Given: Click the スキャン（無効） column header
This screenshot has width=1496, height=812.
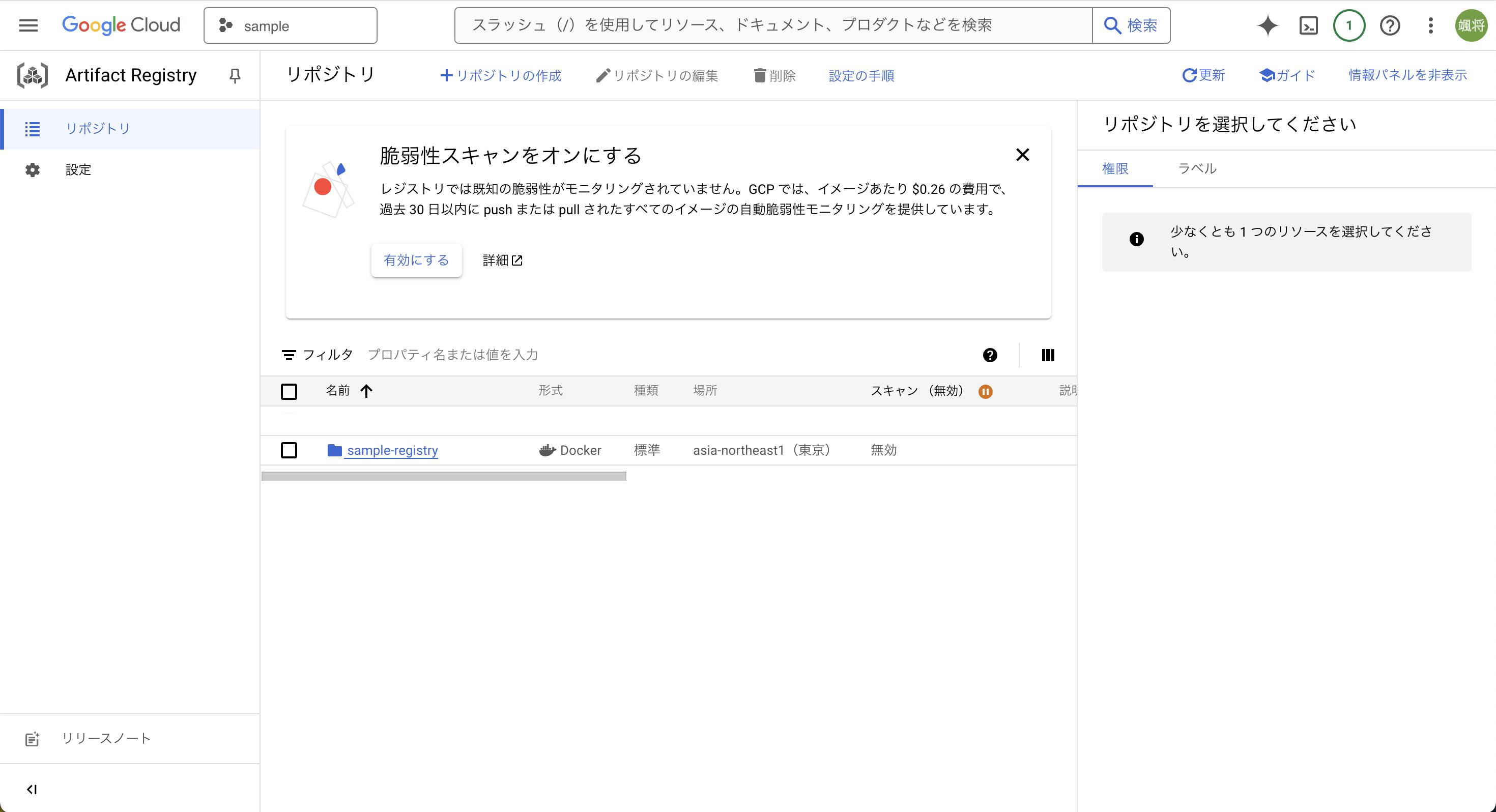Looking at the screenshot, I should 918,391.
